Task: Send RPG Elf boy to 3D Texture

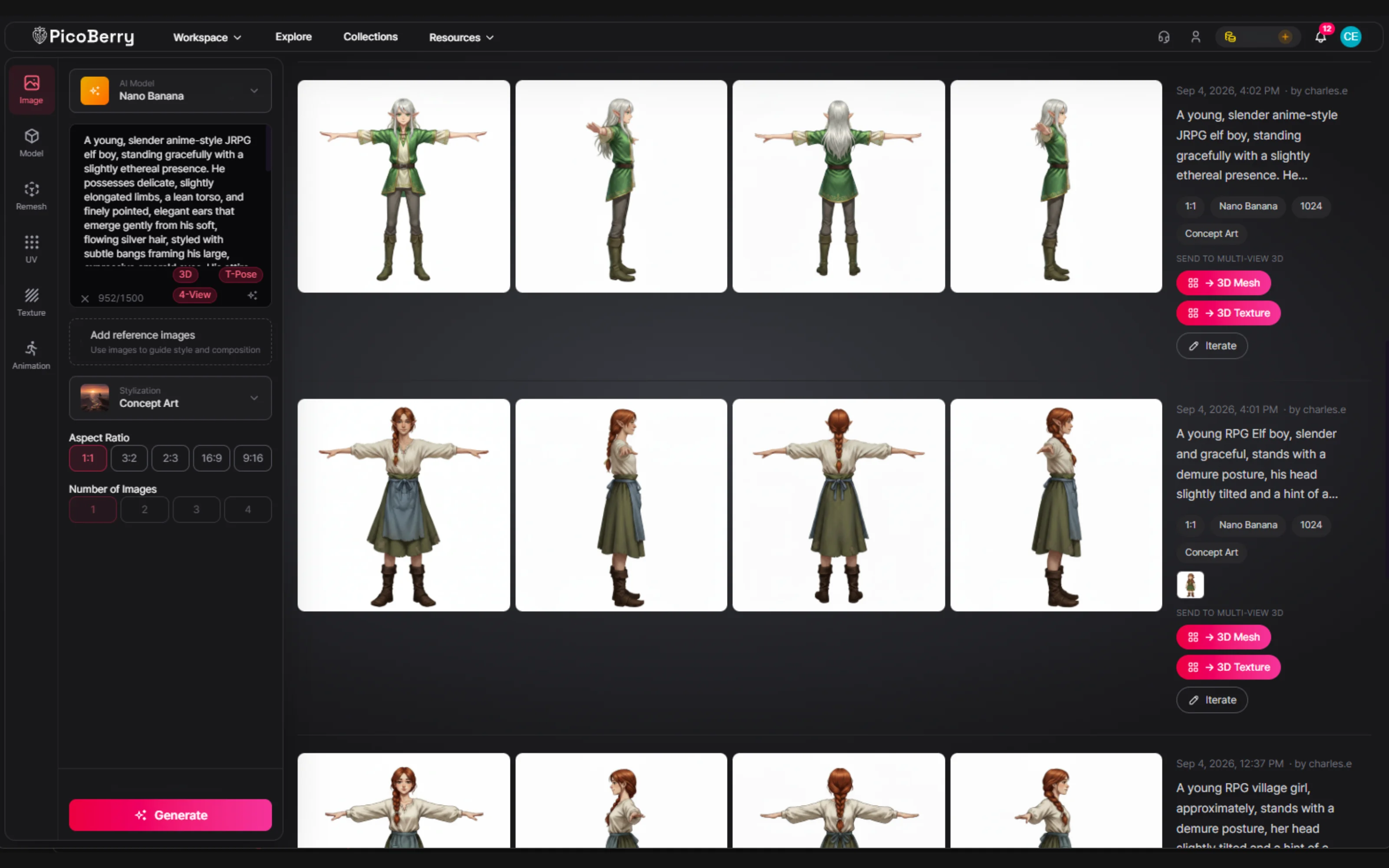Action: (1229, 667)
